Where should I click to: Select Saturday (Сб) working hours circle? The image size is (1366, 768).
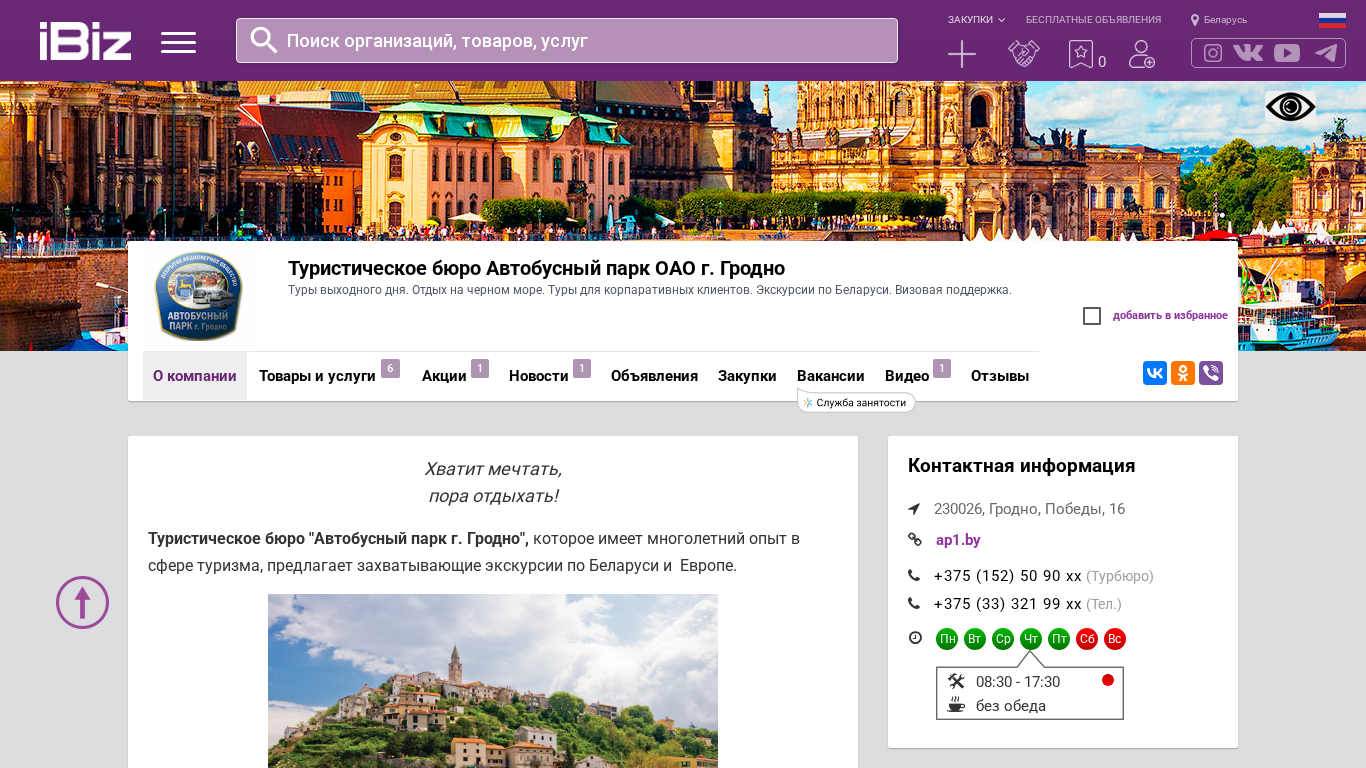(1087, 639)
